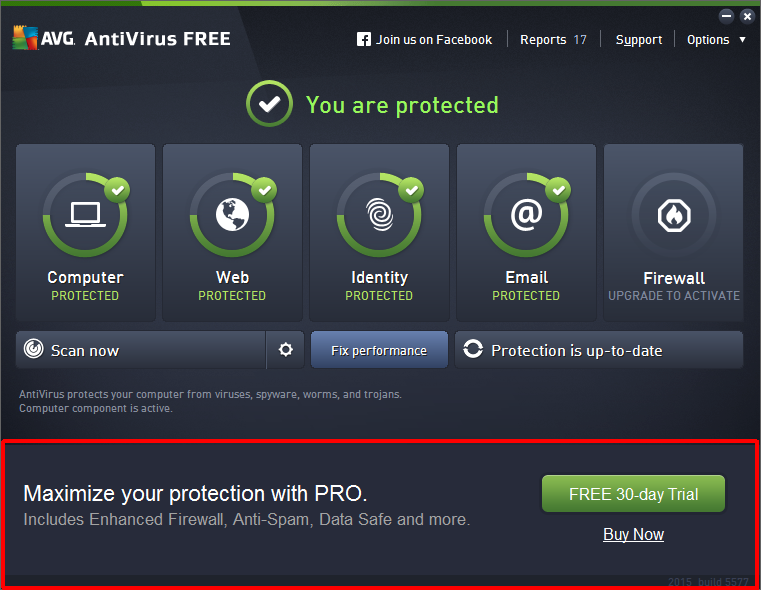Open the Email @ protection icon
The height and width of the screenshot is (590, 761).
coord(526,214)
